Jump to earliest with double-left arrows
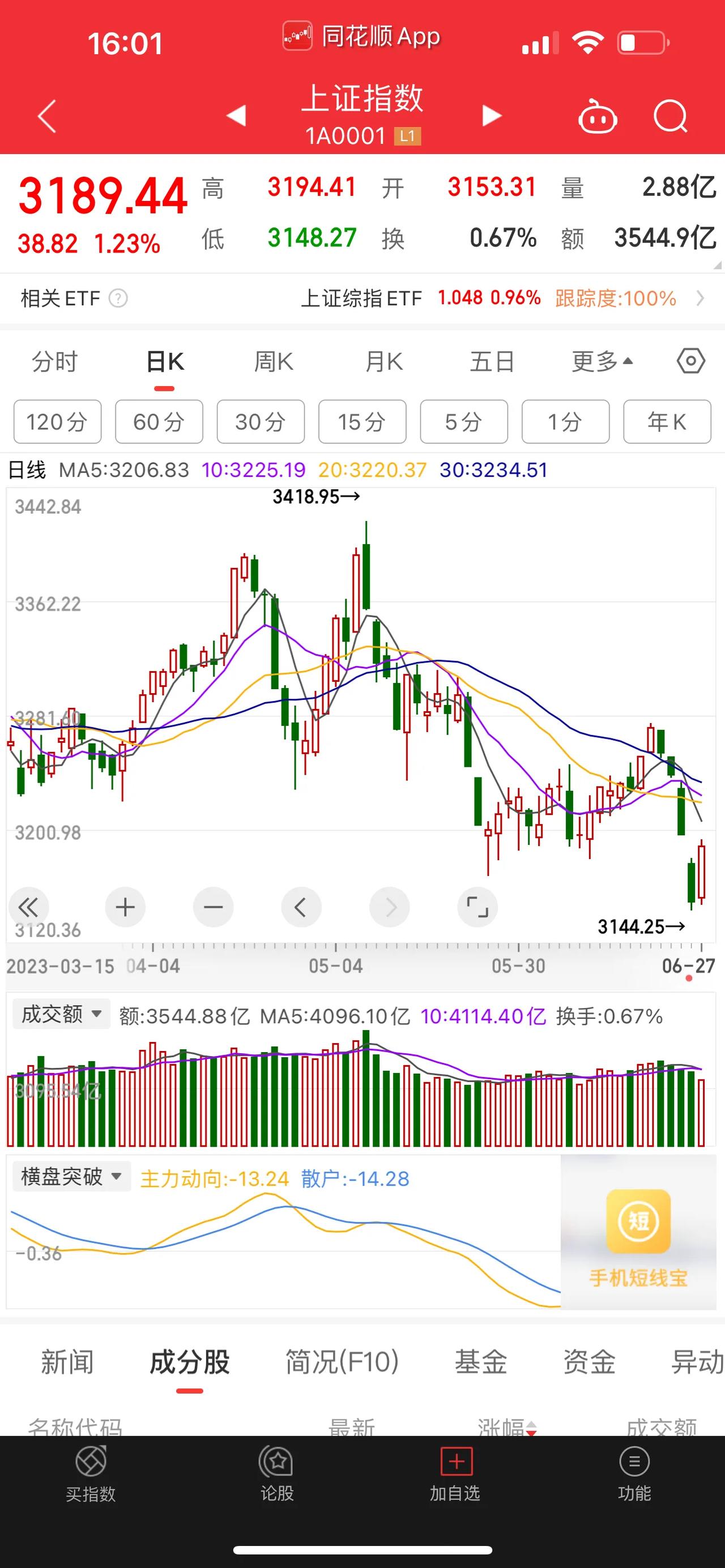725x1568 pixels. 28,907
